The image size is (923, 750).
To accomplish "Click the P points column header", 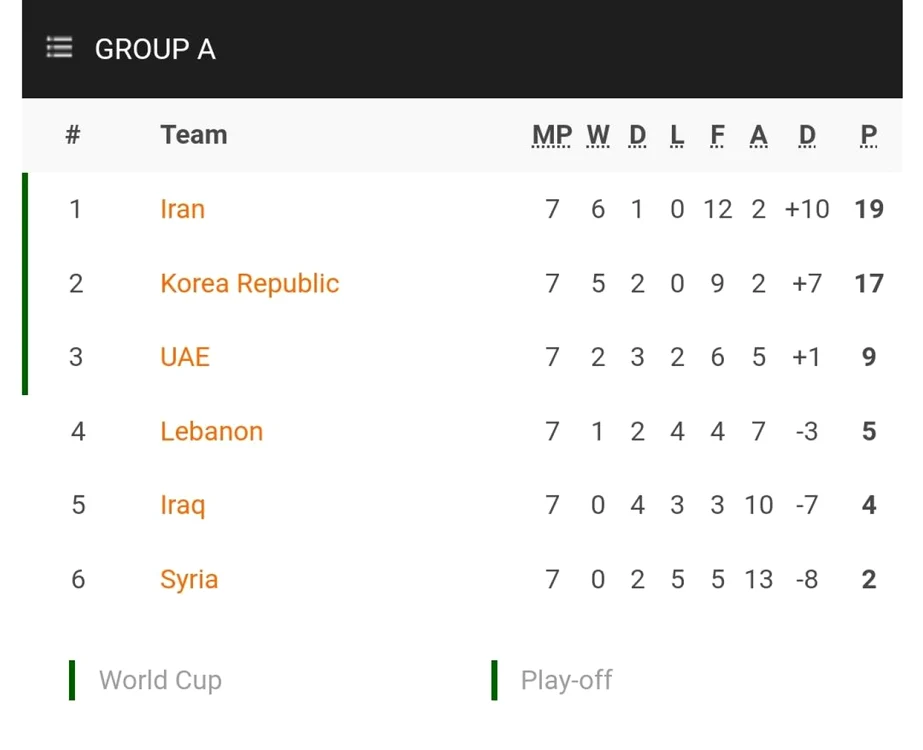I will click(869, 135).
